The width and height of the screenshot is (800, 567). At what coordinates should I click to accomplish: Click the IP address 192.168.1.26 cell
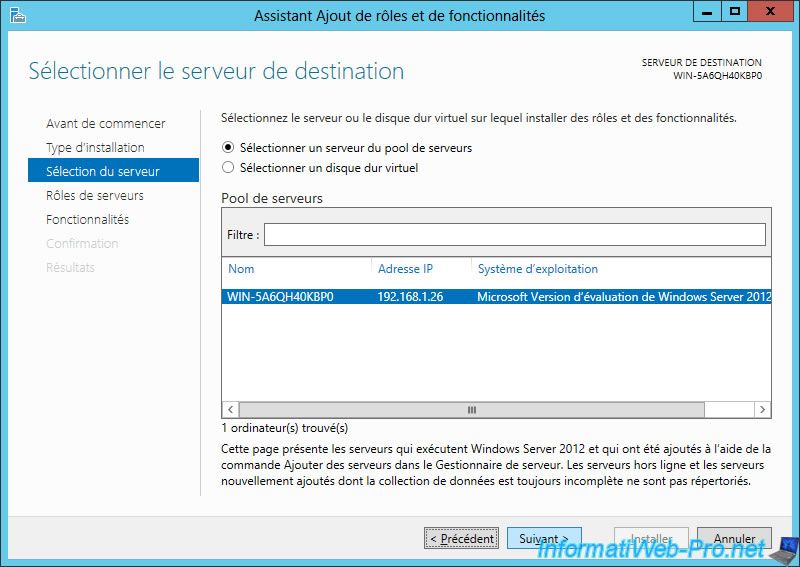pyautogui.click(x=410, y=297)
